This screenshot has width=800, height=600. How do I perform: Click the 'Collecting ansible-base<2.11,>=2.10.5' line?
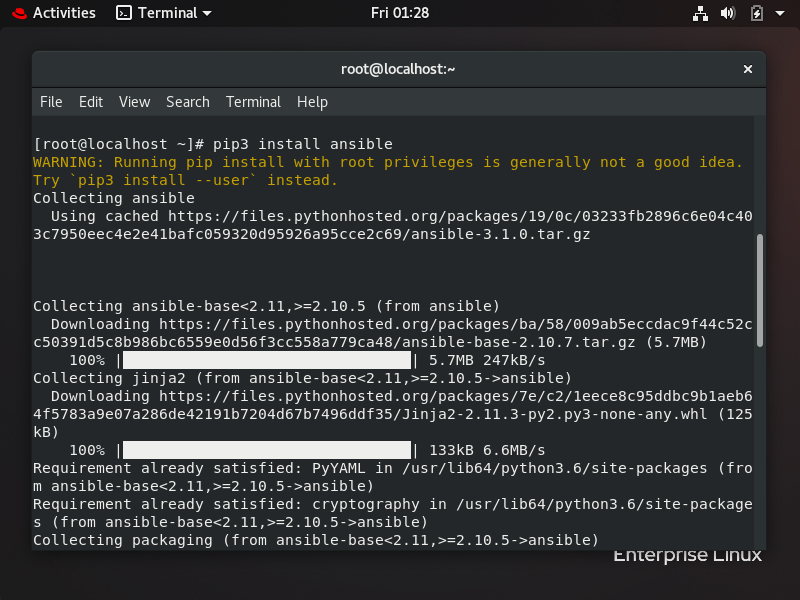click(266, 306)
